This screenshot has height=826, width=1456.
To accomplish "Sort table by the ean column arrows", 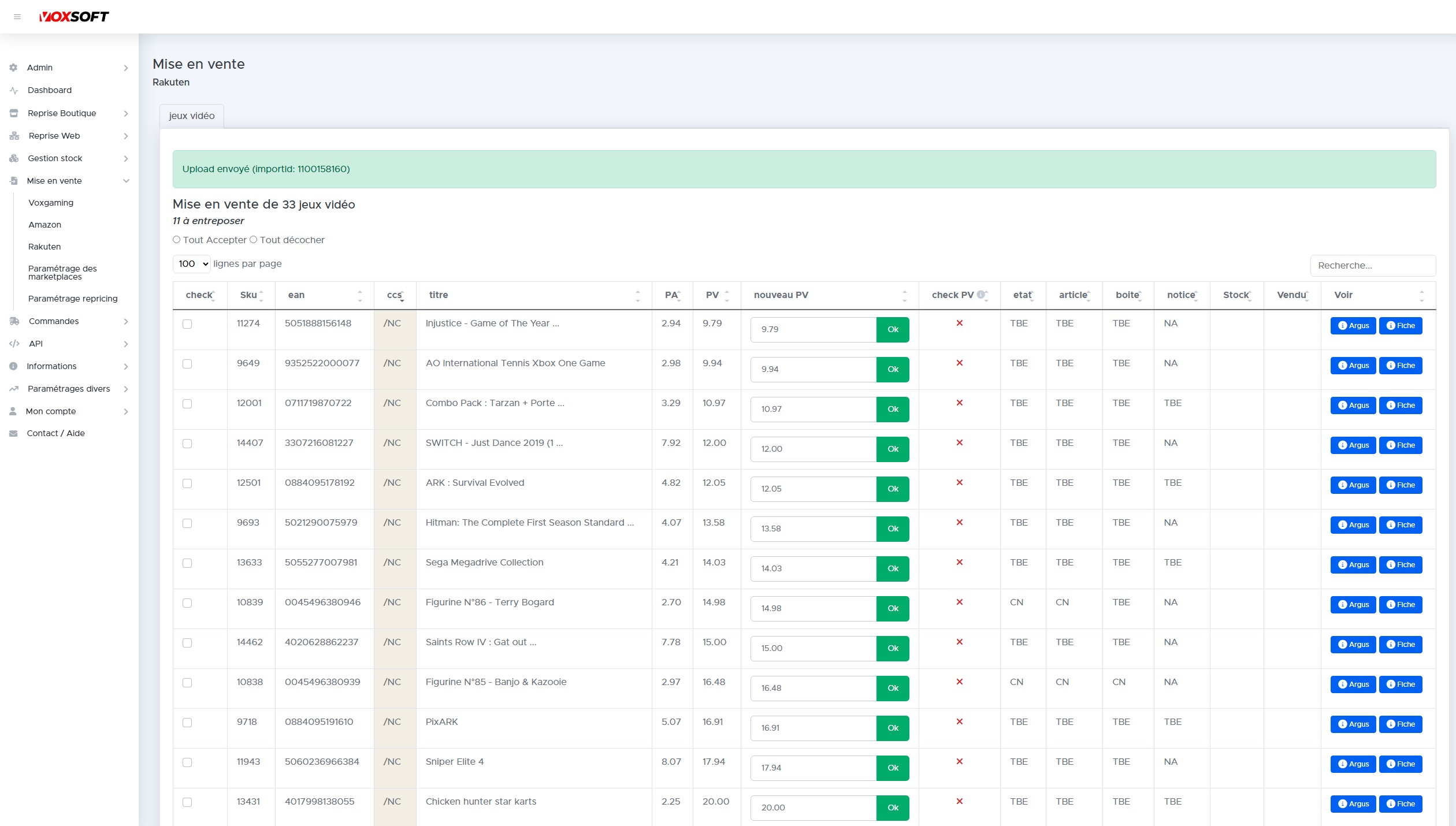I will (360, 296).
